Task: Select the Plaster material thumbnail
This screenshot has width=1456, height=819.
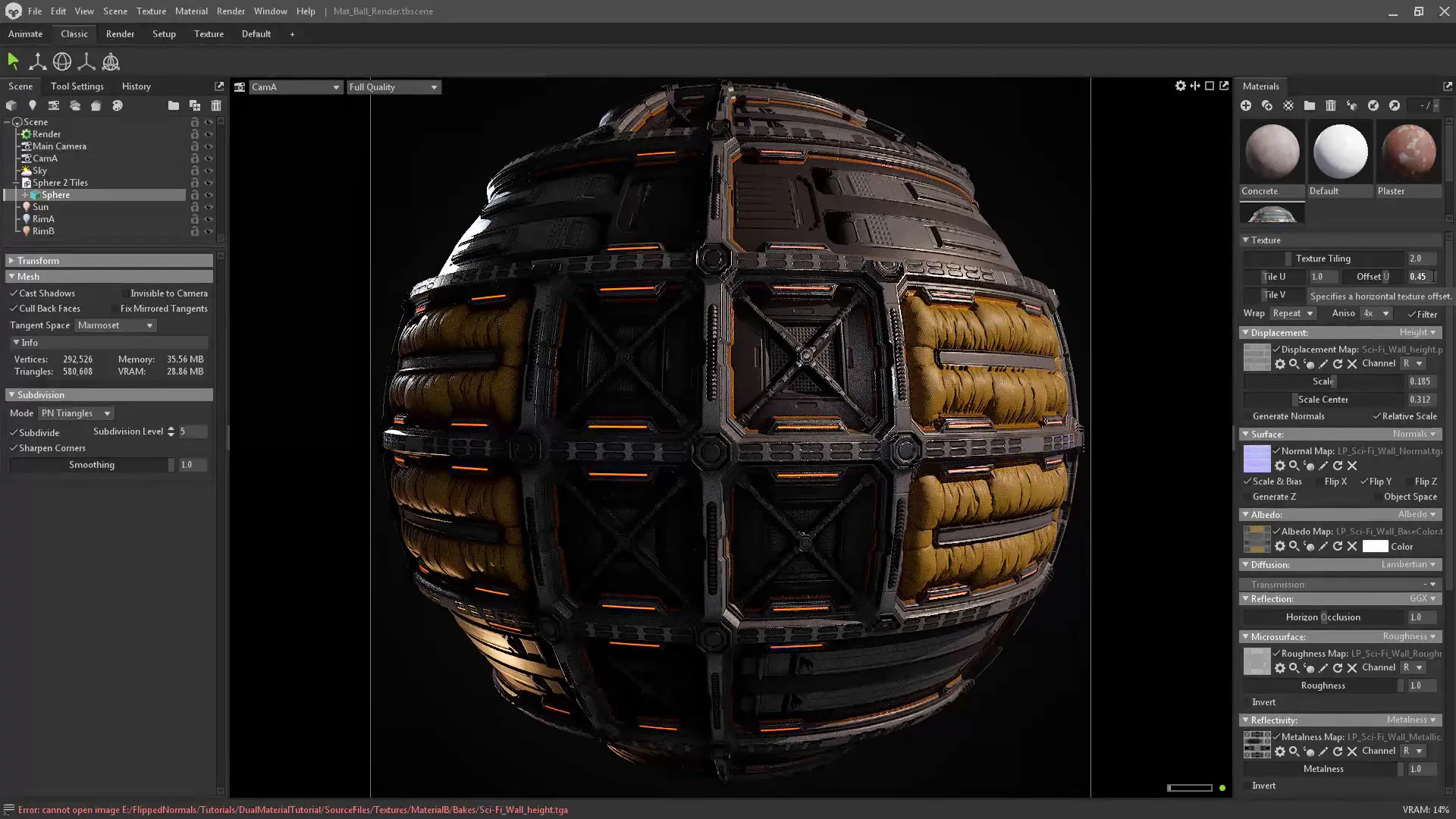Action: 1408,152
